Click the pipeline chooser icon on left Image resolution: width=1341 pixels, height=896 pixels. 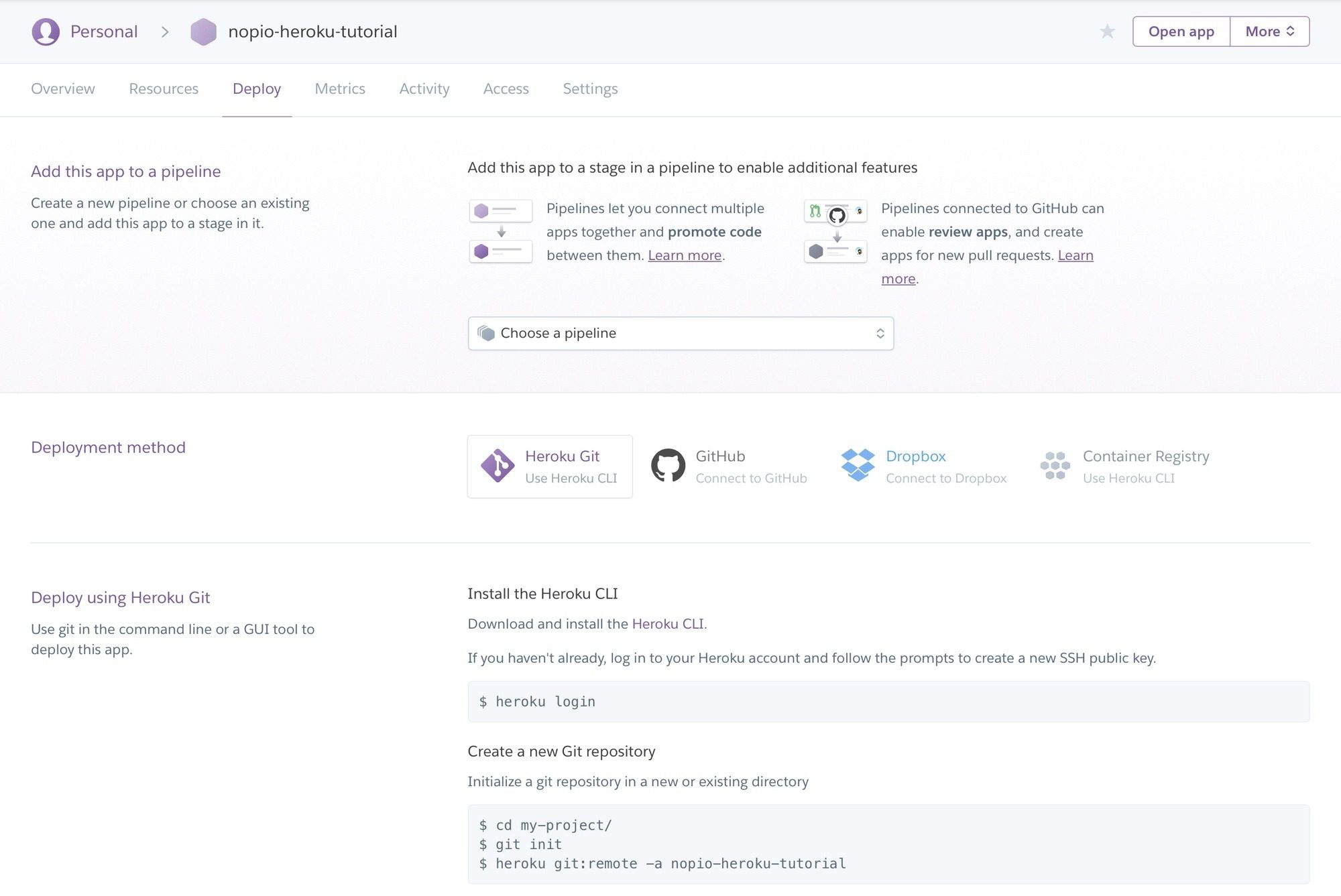486,332
